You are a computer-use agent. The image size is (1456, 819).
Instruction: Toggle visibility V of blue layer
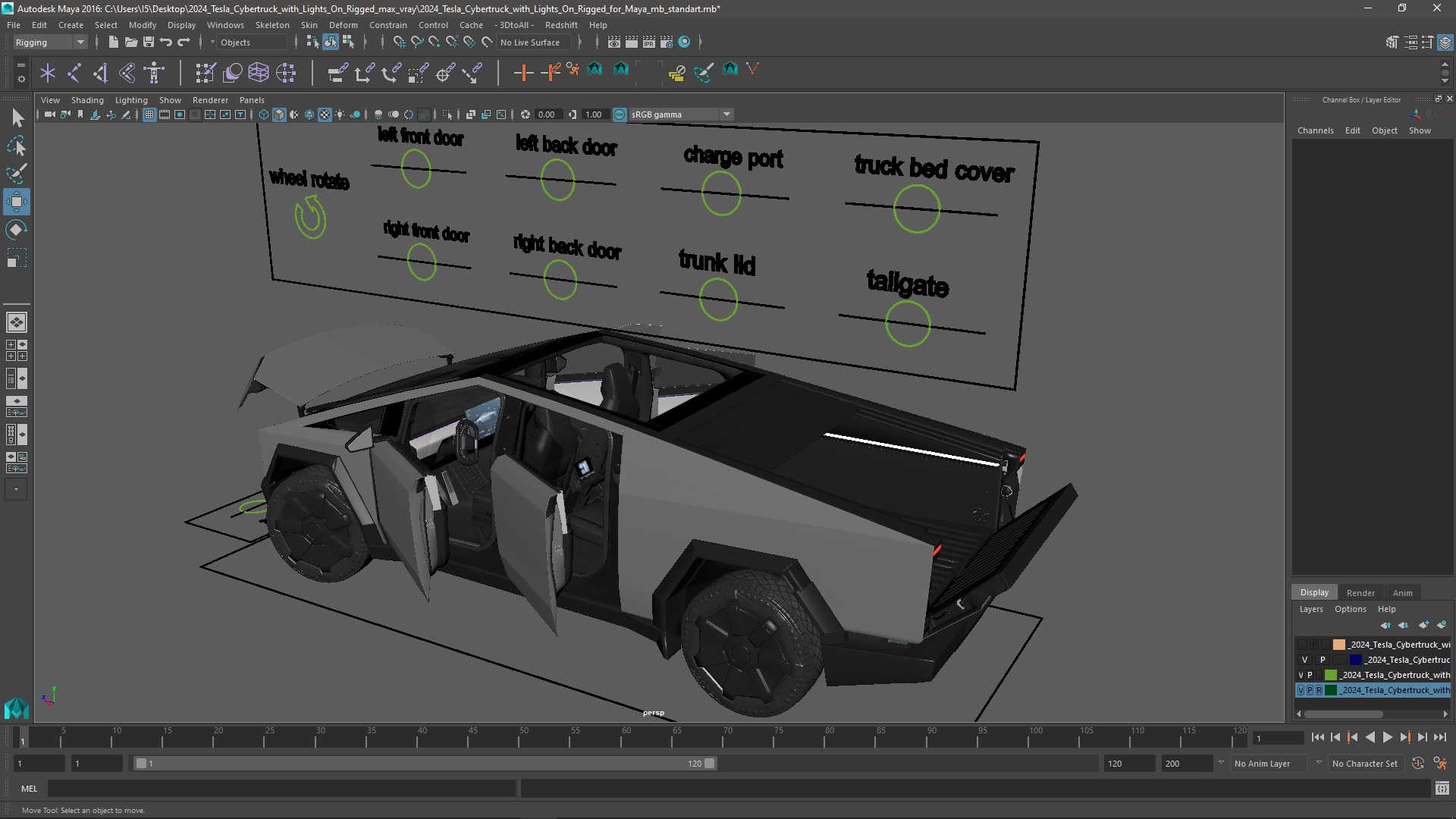1304,660
